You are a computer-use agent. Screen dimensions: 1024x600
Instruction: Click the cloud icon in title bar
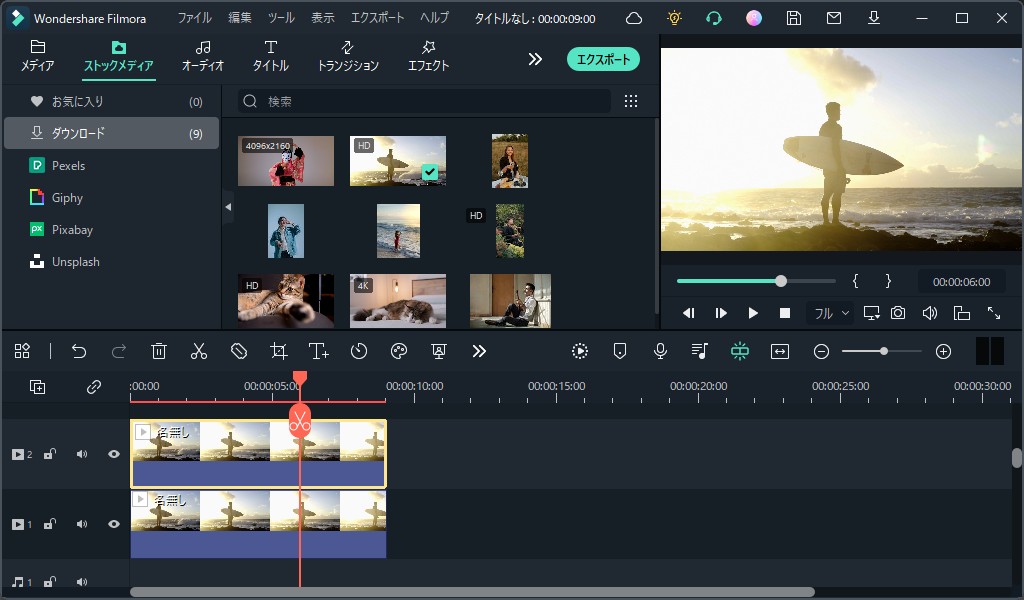pyautogui.click(x=634, y=18)
